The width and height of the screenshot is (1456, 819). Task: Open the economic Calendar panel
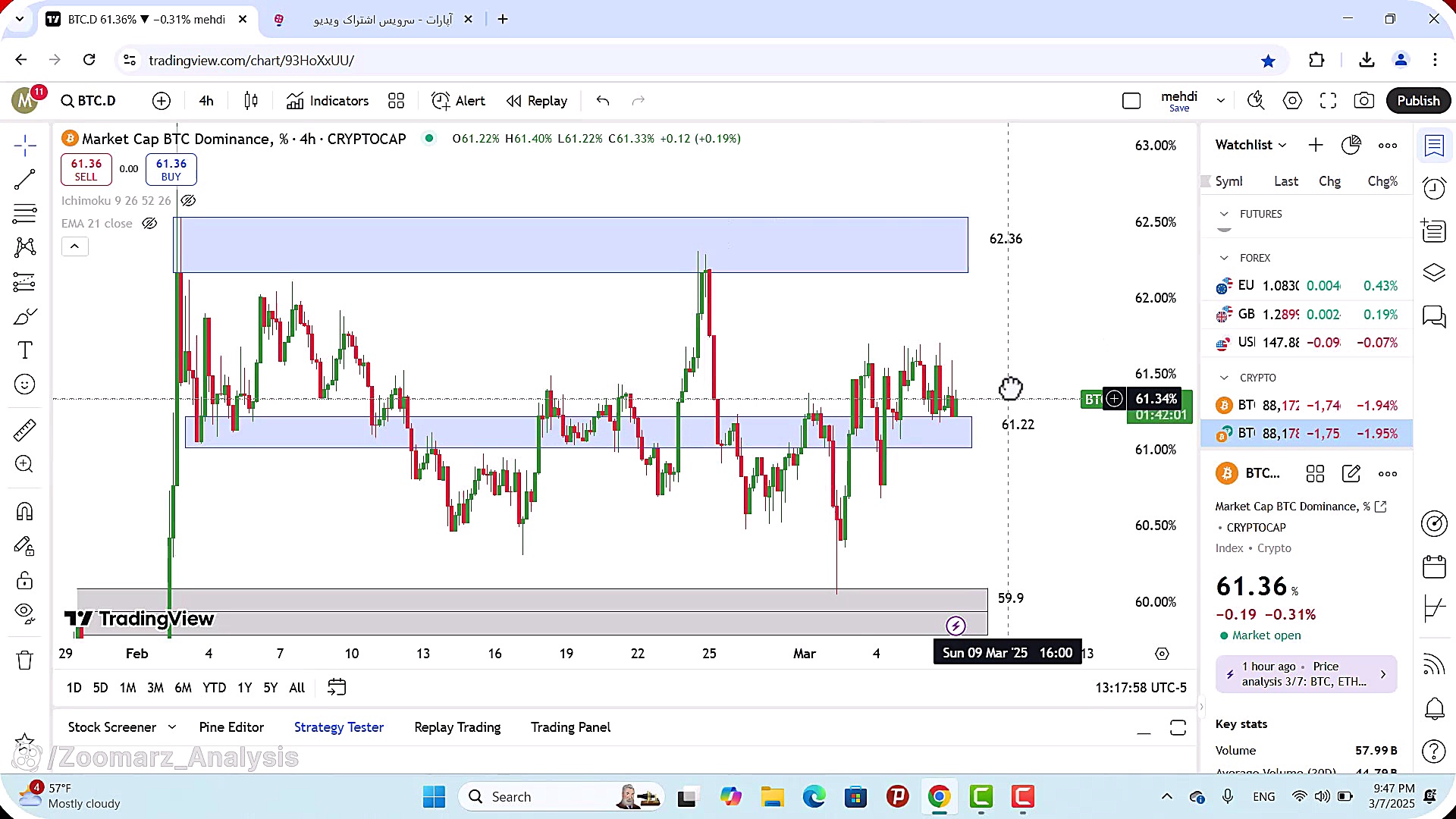(x=1434, y=566)
